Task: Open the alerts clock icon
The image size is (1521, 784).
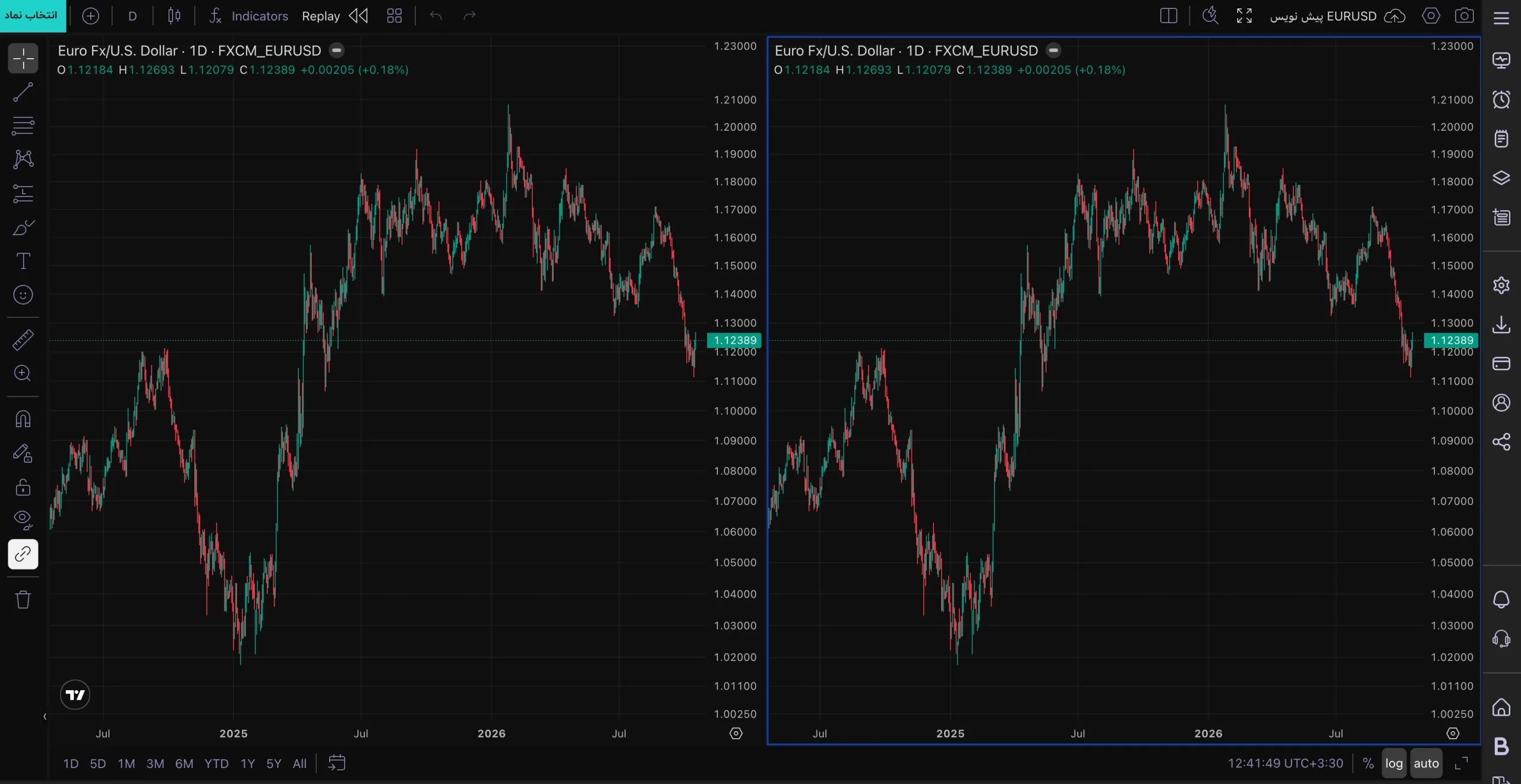Action: click(x=1501, y=99)
